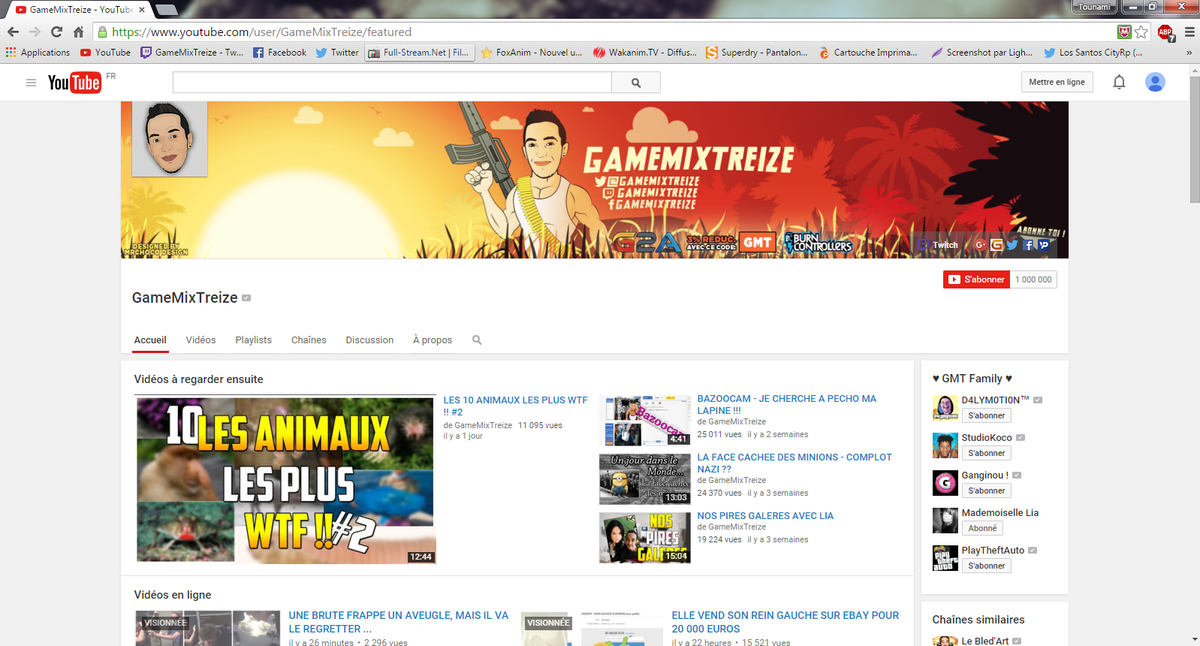The height and width of the screenshot is (646, 1200).
Task: Open the account avatar icon
Action: 1155,82
